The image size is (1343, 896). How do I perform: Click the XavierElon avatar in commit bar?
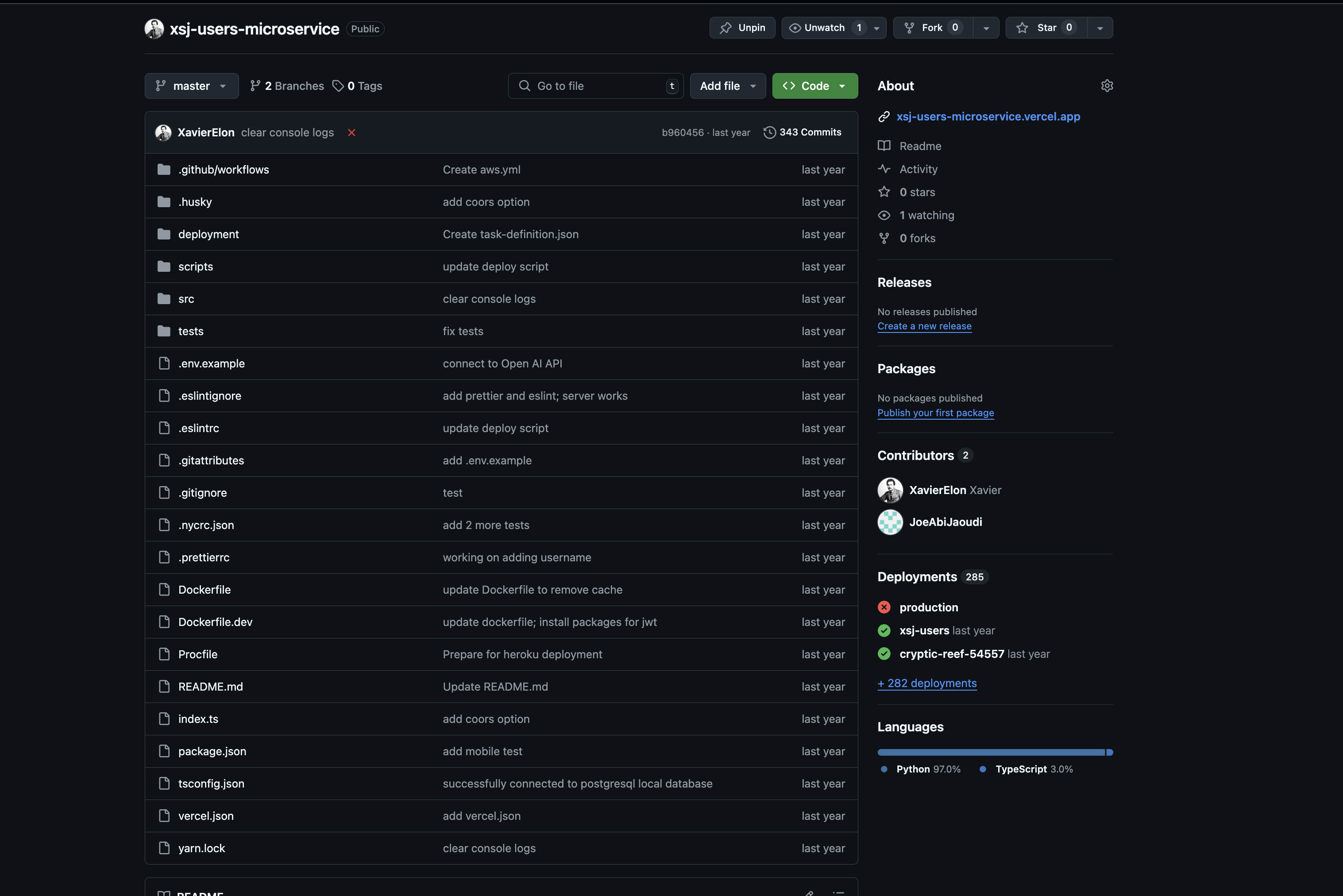coord(163,132)
